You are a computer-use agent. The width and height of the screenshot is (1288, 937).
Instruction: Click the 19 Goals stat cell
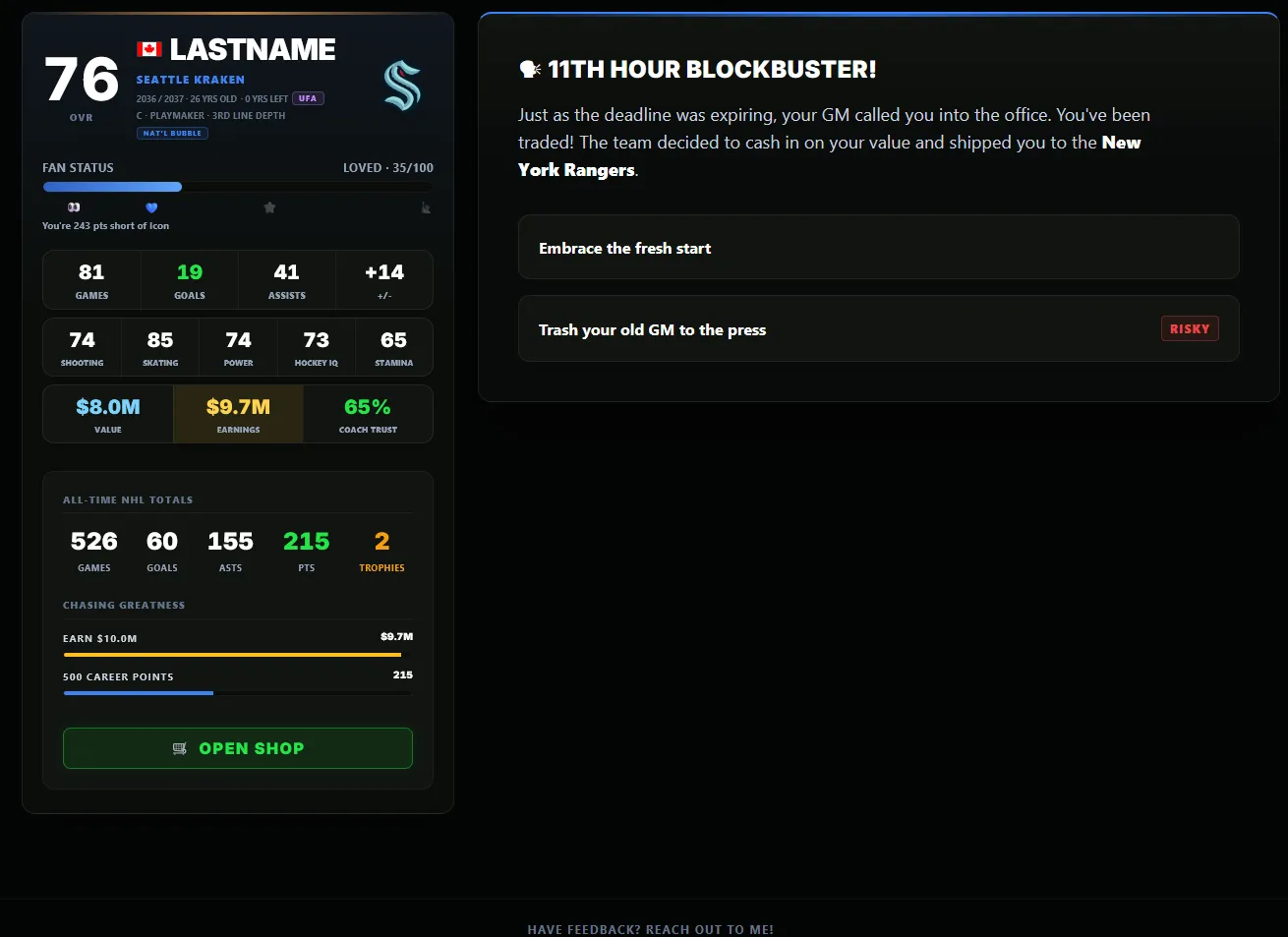click(x=190, y=280)
